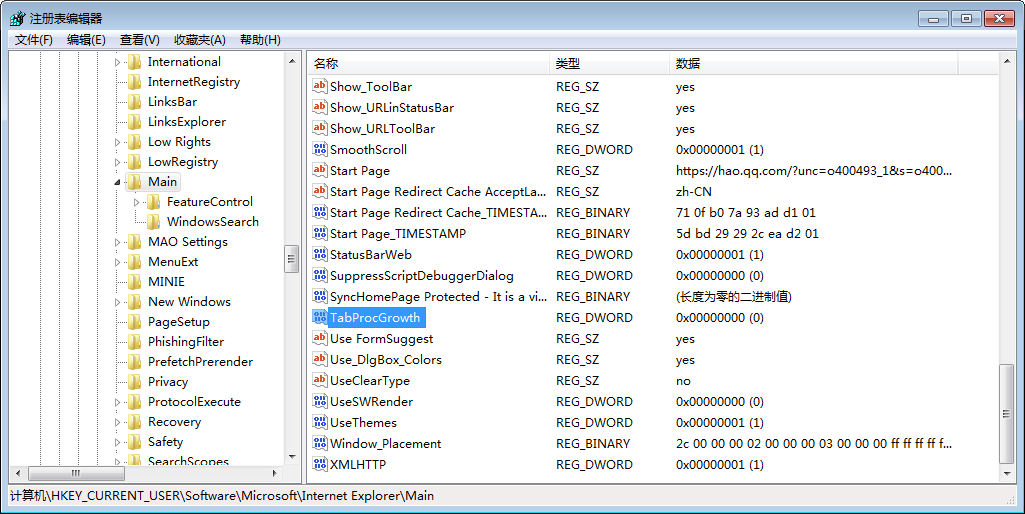Viewport: 1025px width, 514px height.
Task: Click the status bar registry path
Action: coord(222,496)
